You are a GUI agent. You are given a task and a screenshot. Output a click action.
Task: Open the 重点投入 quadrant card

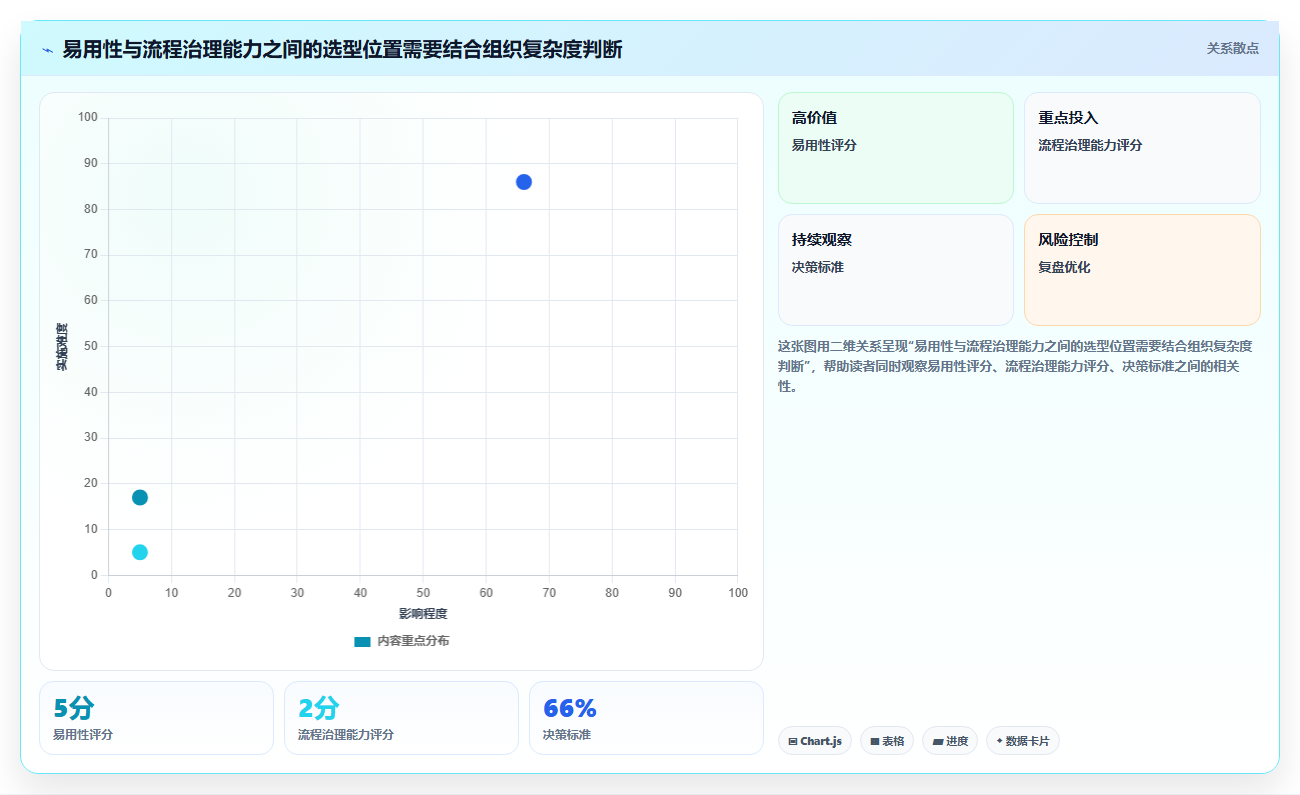click(1142, 148)
